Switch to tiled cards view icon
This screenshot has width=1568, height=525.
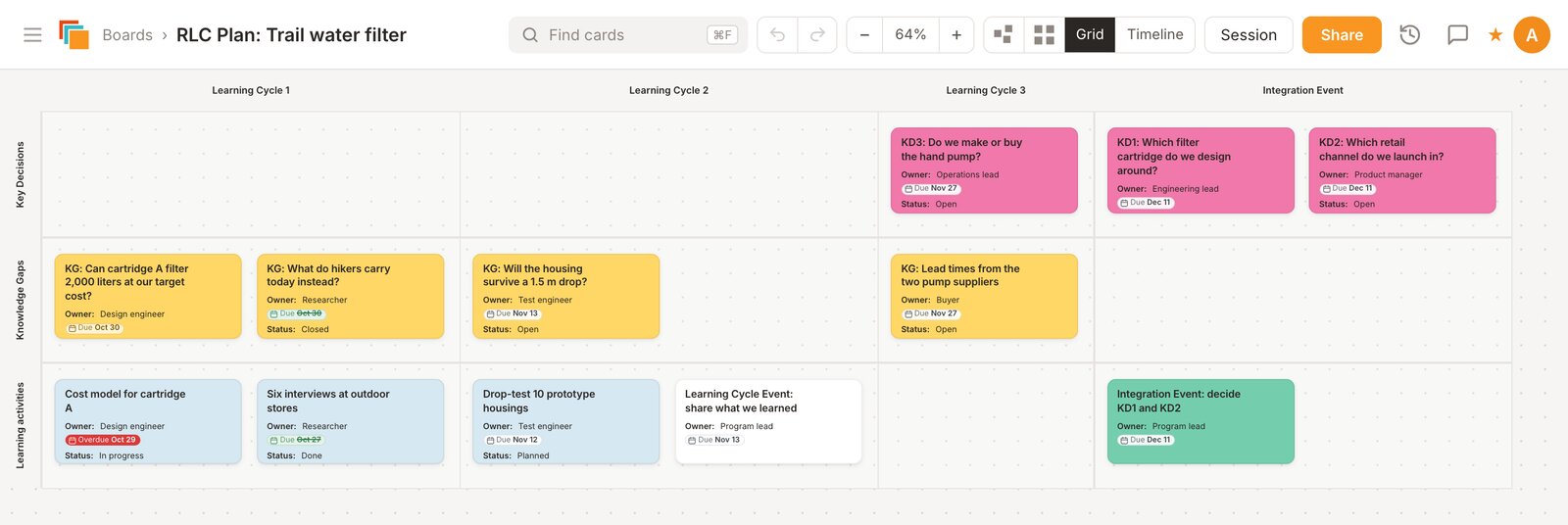[x=1045, y=35]
